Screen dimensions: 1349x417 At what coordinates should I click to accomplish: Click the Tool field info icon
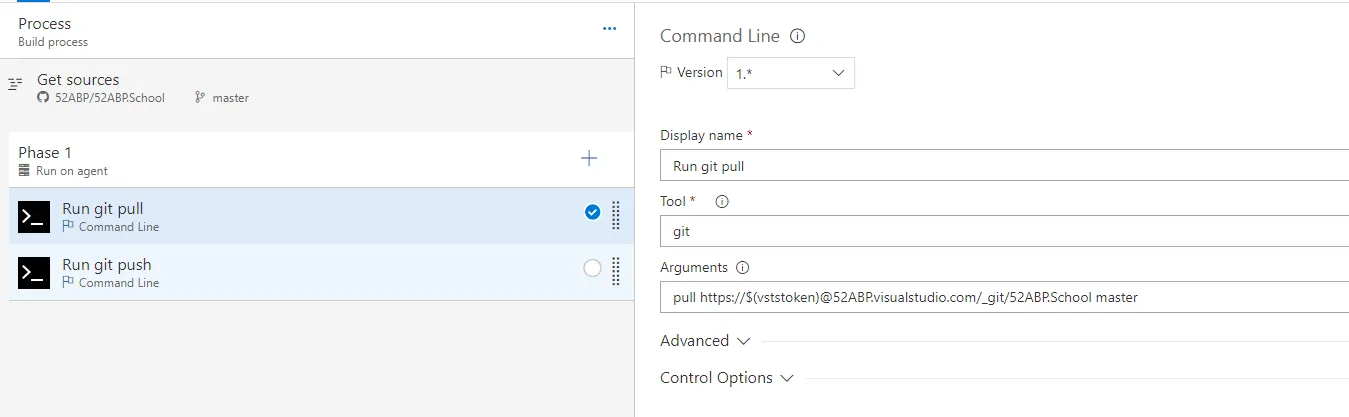[x=722, y=201]
